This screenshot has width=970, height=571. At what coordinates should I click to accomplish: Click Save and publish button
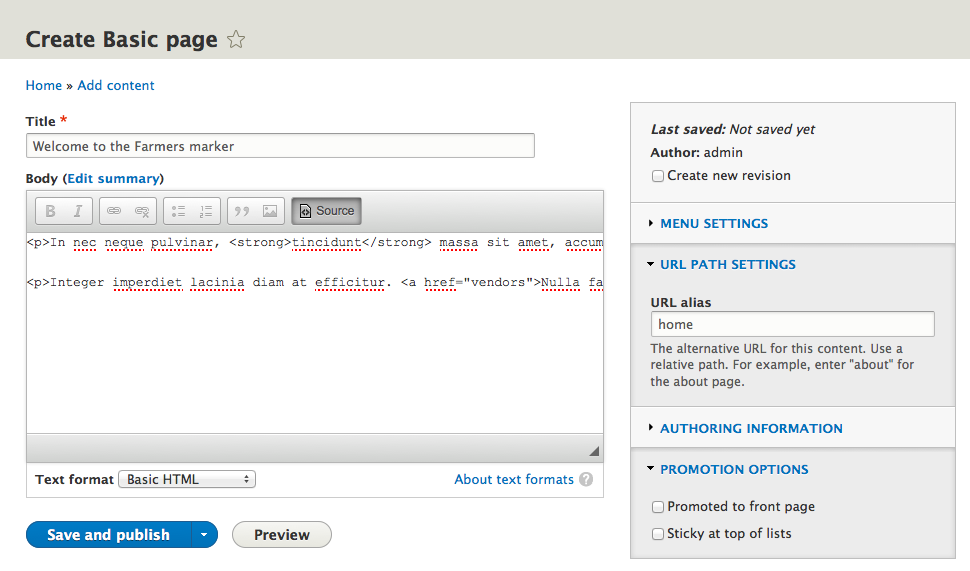point(109,535)
